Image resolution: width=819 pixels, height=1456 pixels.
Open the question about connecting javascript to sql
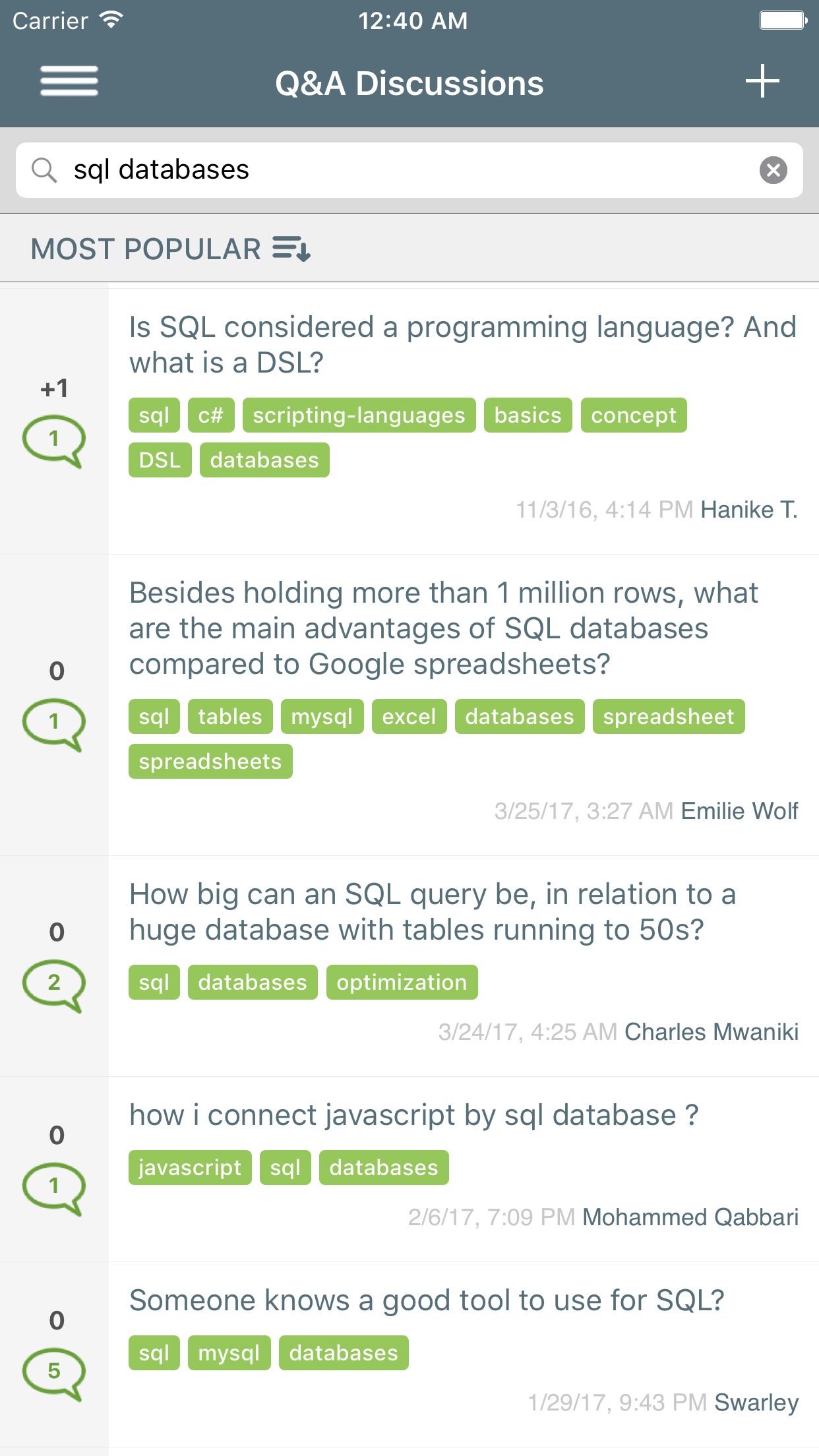tap(414, 1114)
